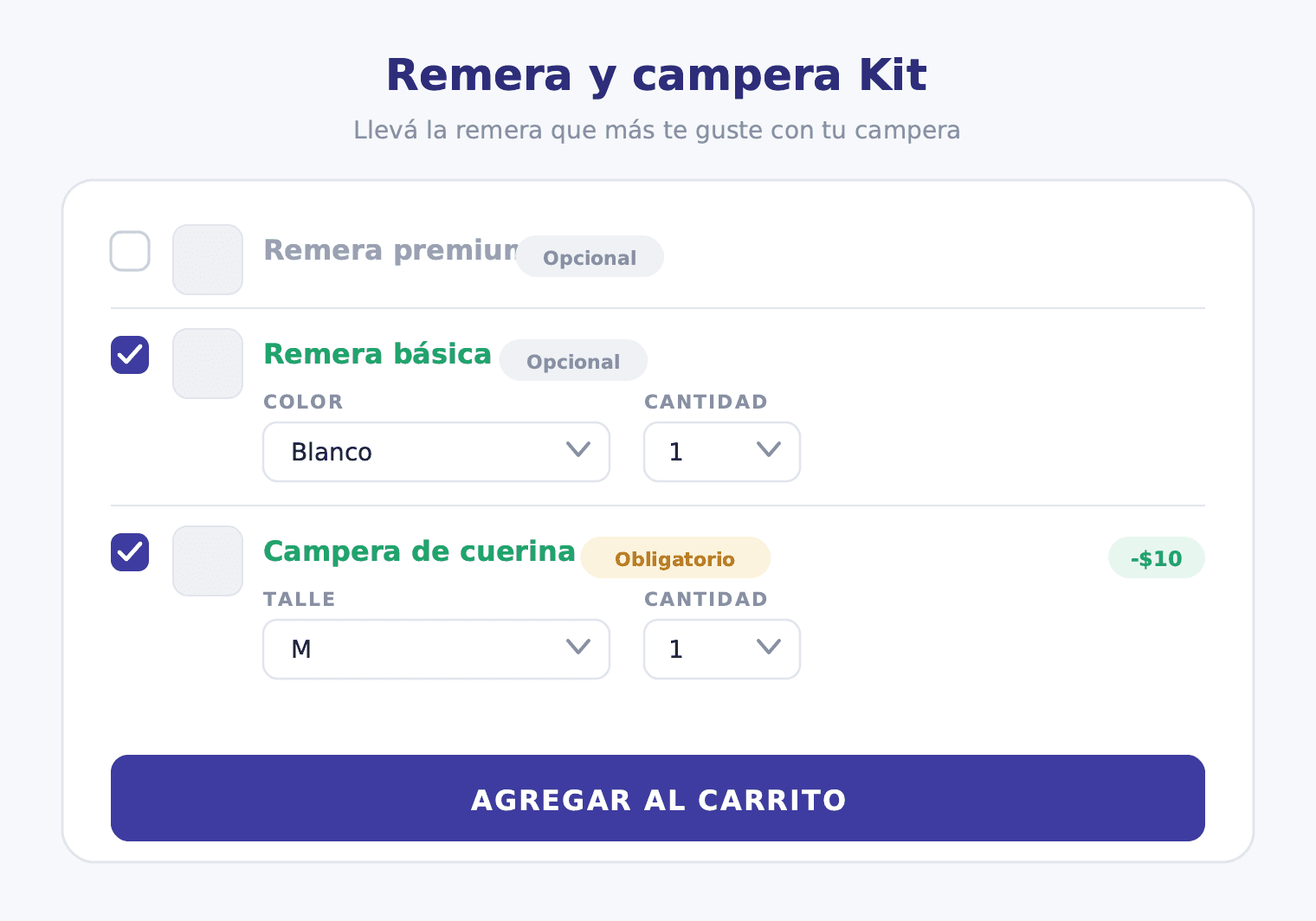This screenshot has height=921, width=1316.
Task: Open the Campera de cuerina Cantidad dropdown
Action: 722,649
